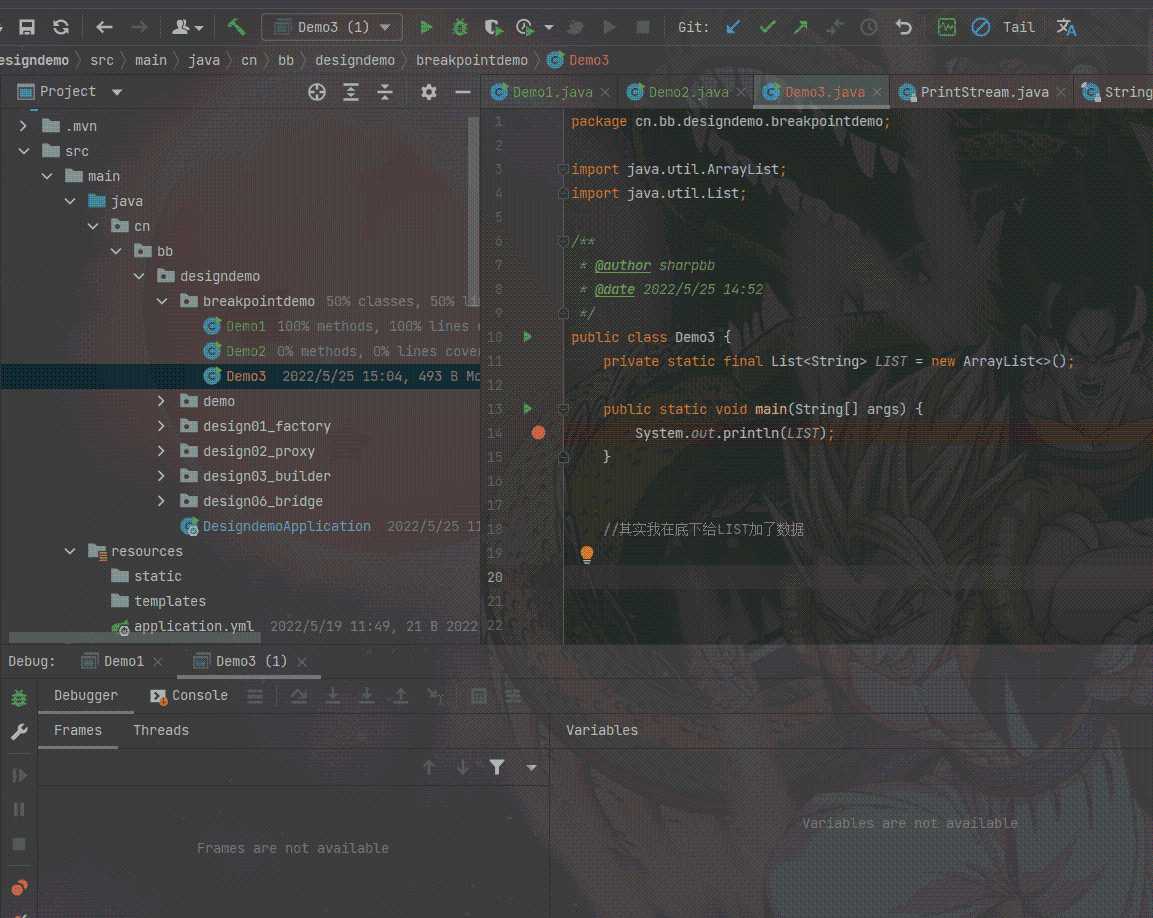Click designdemo in breadcrumb path
1153x918 pixels.
(x=354, y=60)
